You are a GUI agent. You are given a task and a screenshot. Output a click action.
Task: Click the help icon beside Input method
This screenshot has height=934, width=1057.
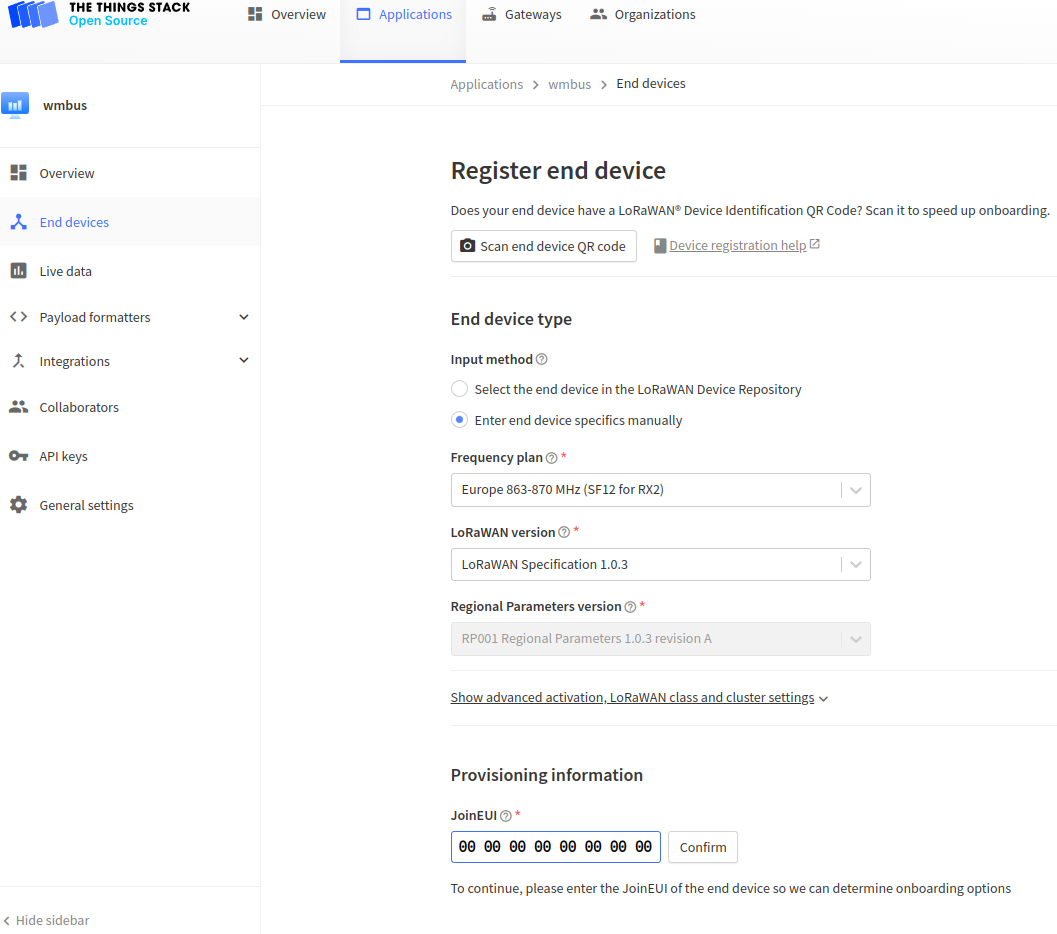(x=542, y=359)
